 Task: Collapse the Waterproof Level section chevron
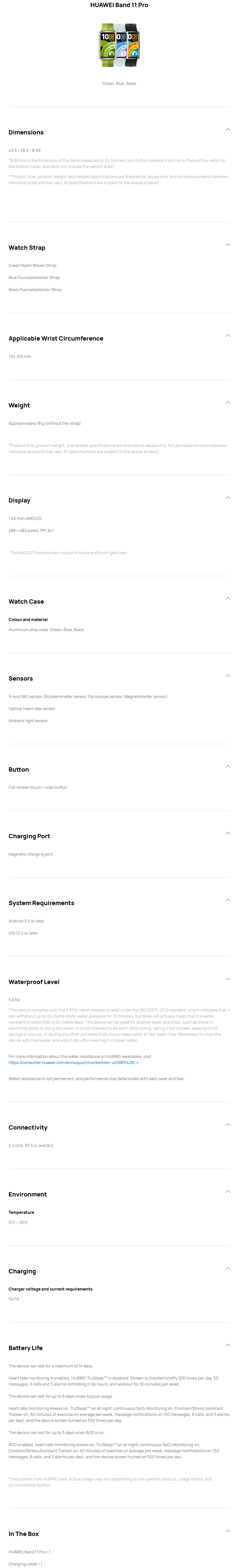pos(227,979)
